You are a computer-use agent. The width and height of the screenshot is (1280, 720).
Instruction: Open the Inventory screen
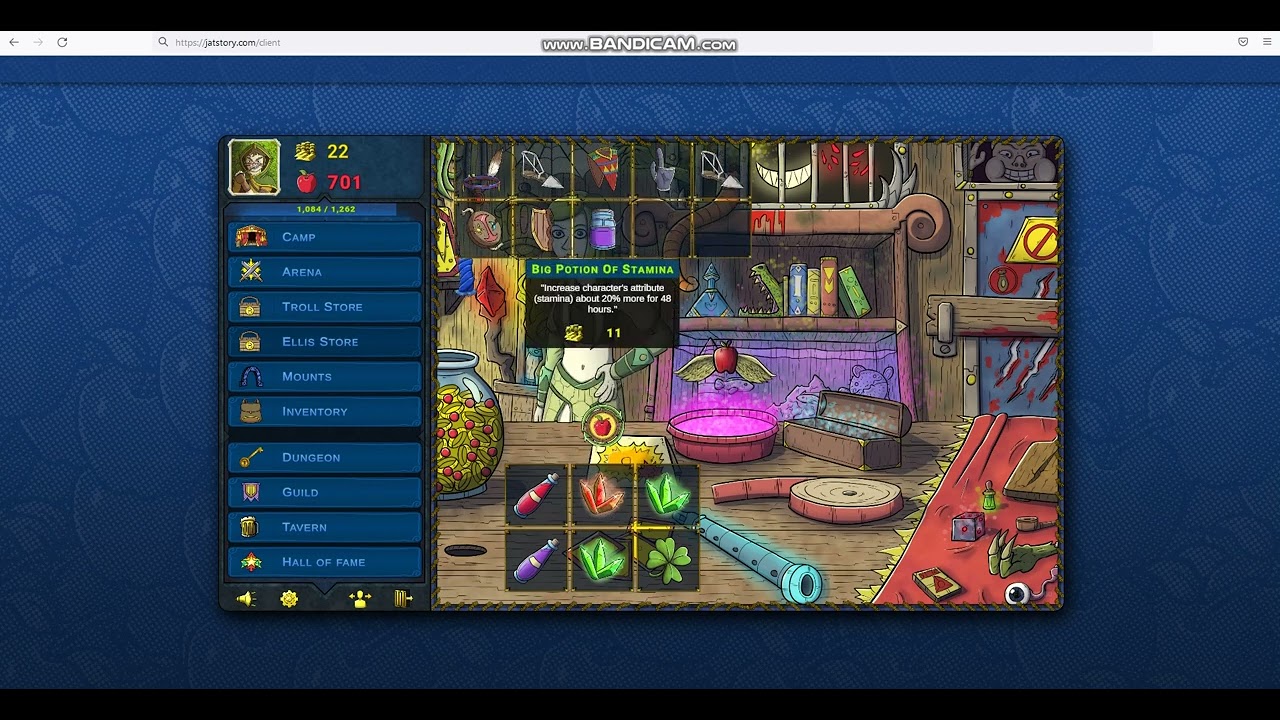(325, 412)
